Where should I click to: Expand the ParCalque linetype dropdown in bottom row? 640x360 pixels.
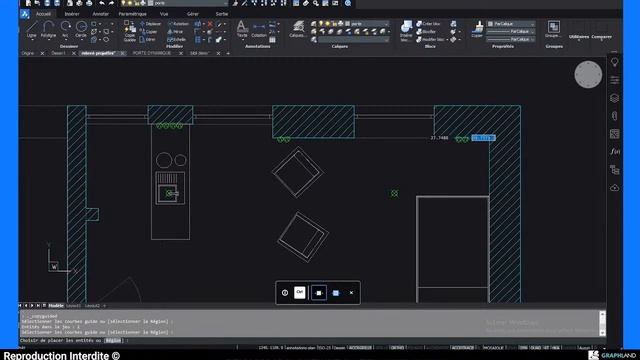tap(532, 39)
